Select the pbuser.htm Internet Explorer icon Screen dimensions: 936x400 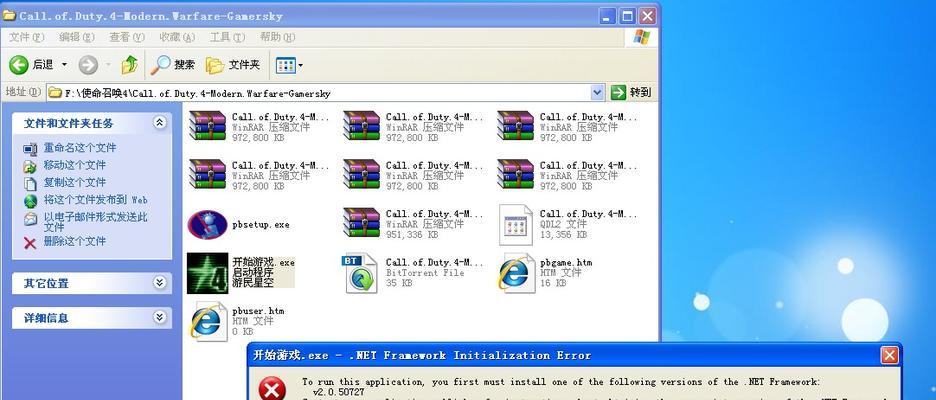(208, 321)
